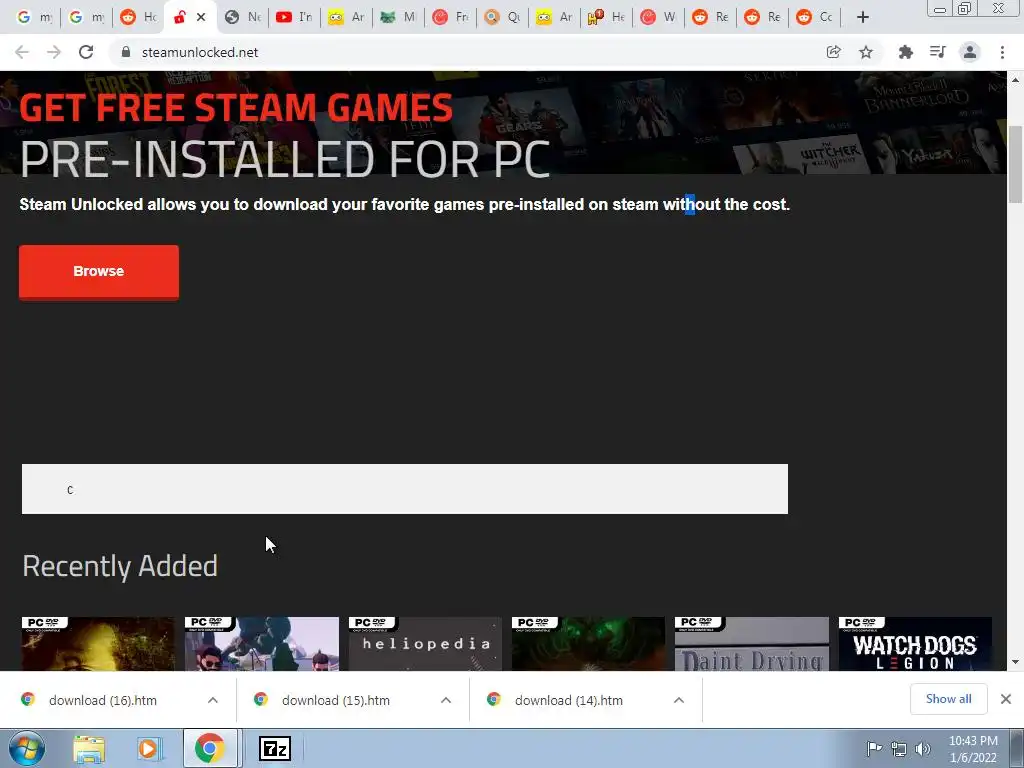Image resolution: width=1024 pixels, height=768 pixels.
Task: Share this page using the share icon
Action: coord(833,52)
